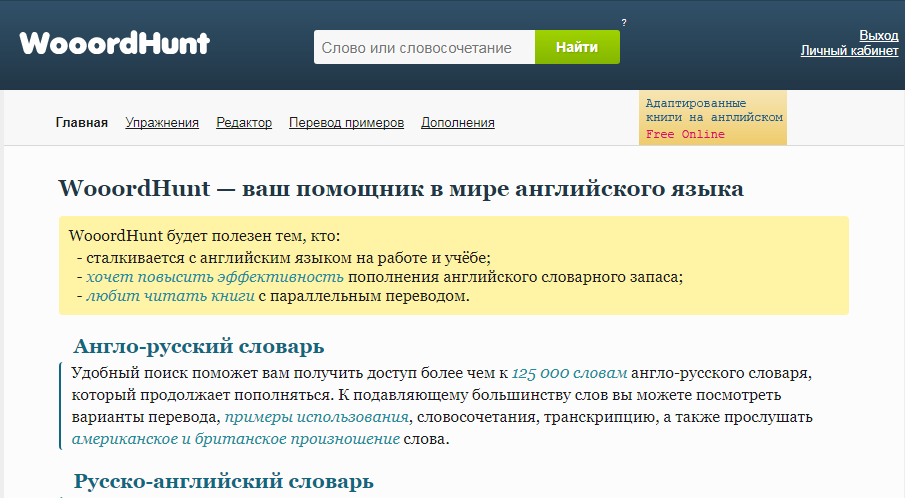Viewport: 905px width, 498px height.
Task: Open американское и британское произношение link
Action: point(235,439)
